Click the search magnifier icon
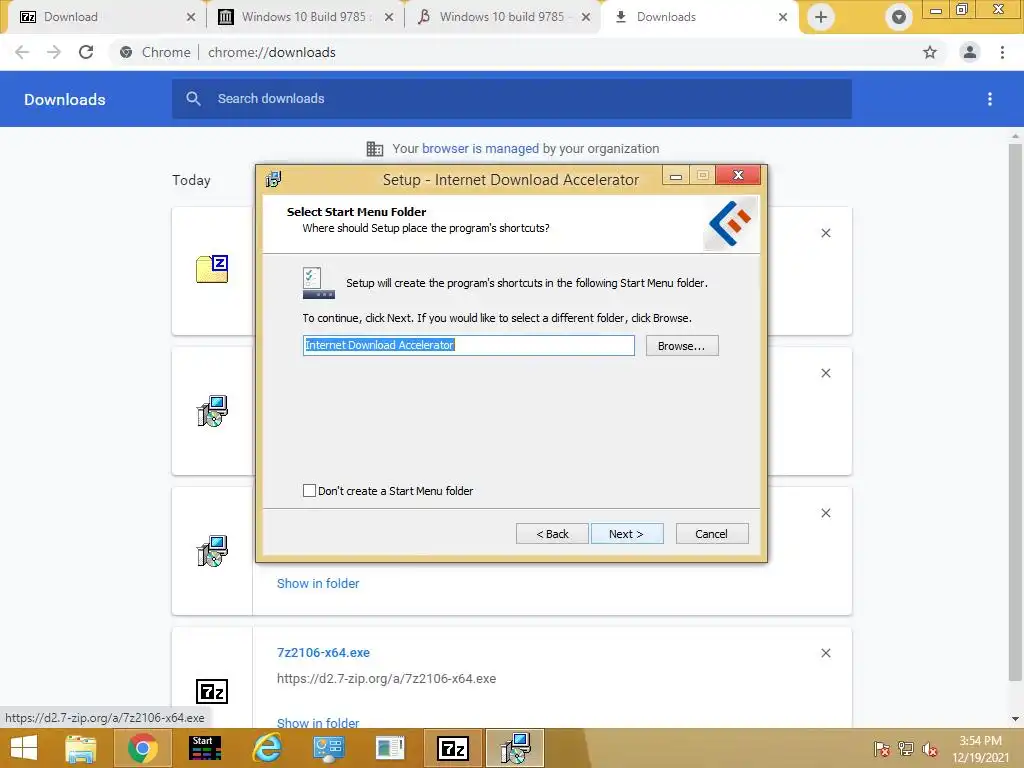Image resolution: width=1024 pixels, height=768 pixels. click(193, 99)
